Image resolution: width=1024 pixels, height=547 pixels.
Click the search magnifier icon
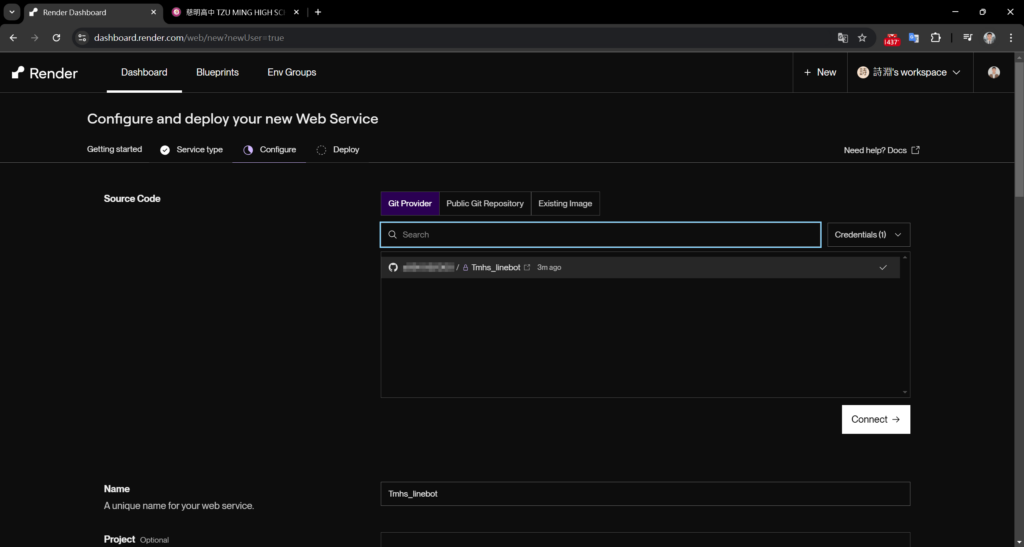(x=392, y=234)
